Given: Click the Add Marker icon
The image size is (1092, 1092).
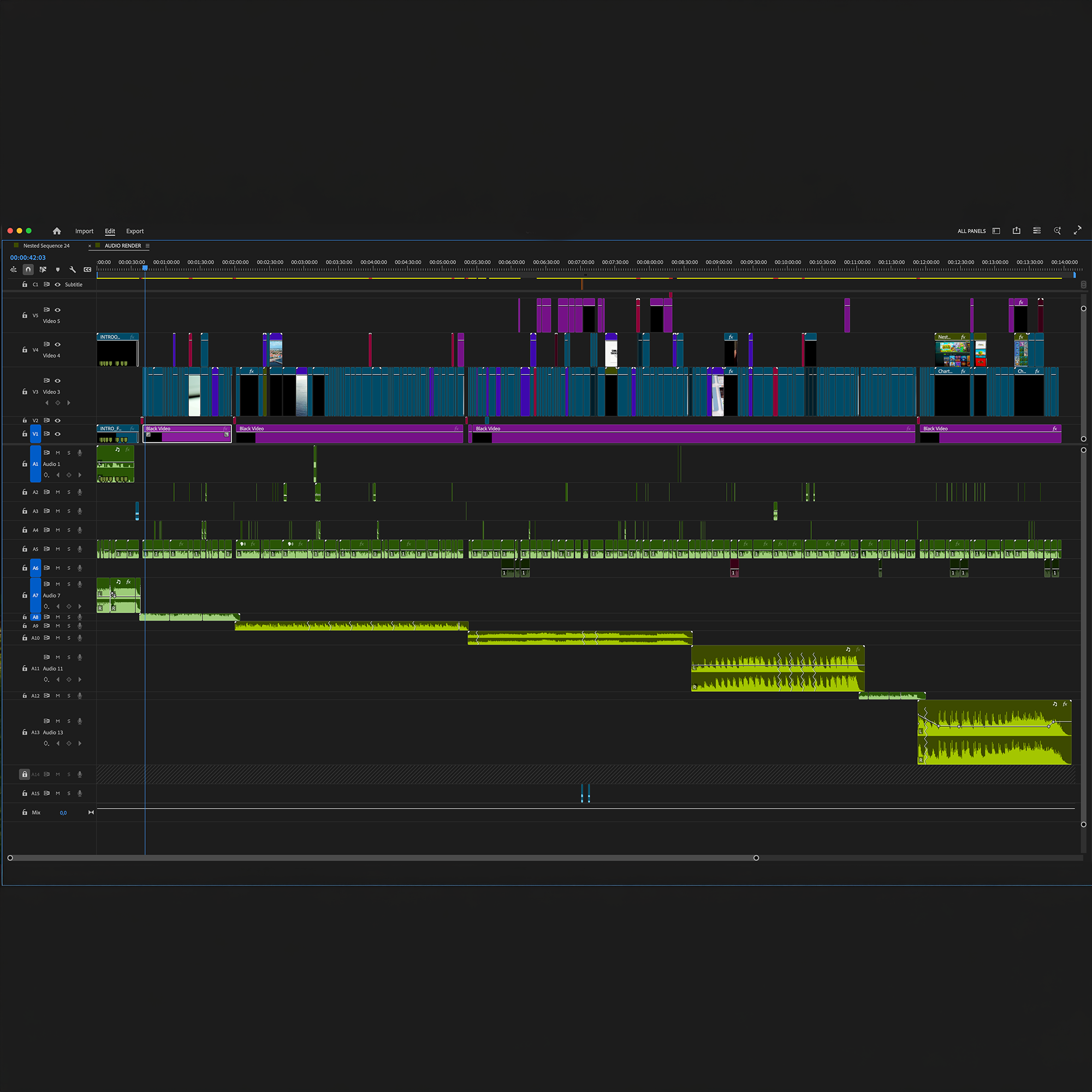Looking at the screenshot, I should point(58,270).
